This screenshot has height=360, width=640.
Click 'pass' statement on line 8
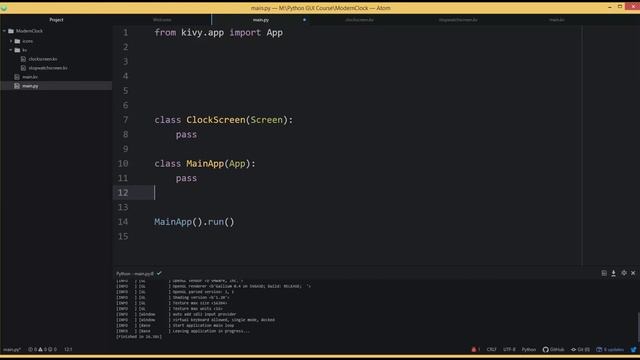click(186, 135)
